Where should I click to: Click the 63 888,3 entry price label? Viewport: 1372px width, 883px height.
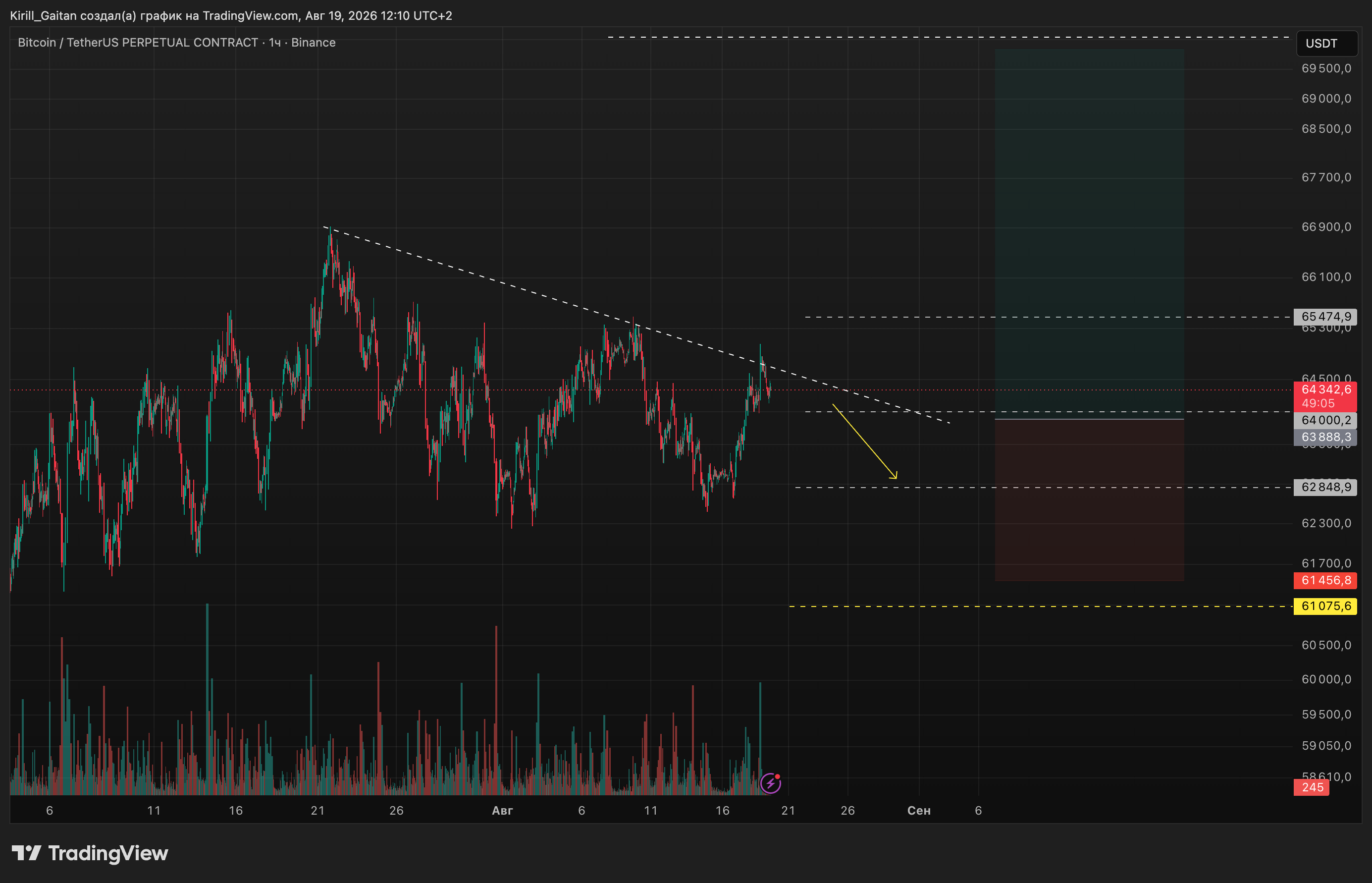[x=1325, y=438]
